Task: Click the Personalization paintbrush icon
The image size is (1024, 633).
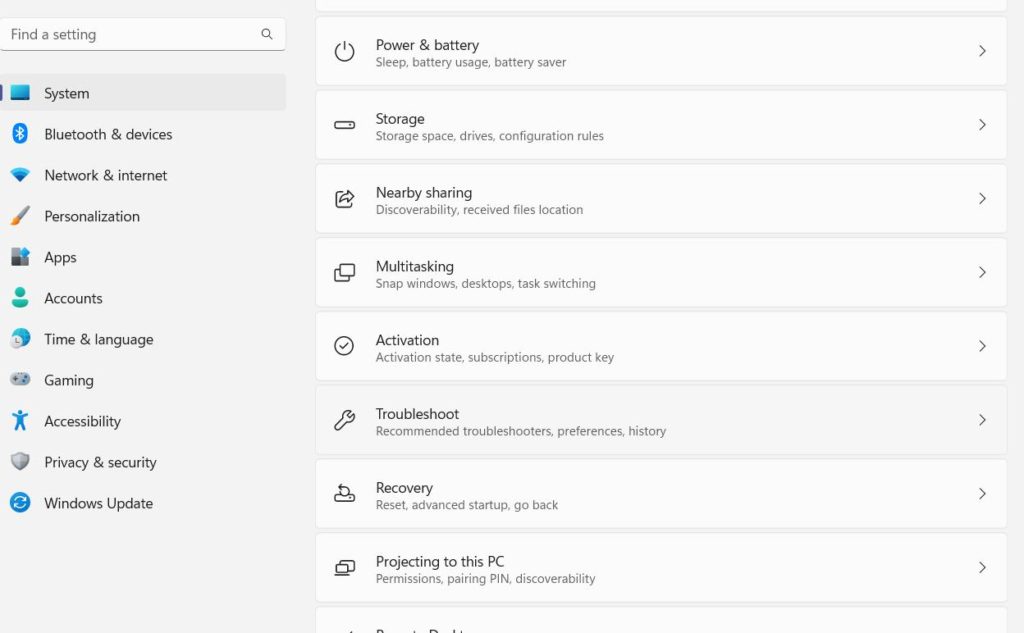Action: 20,216
